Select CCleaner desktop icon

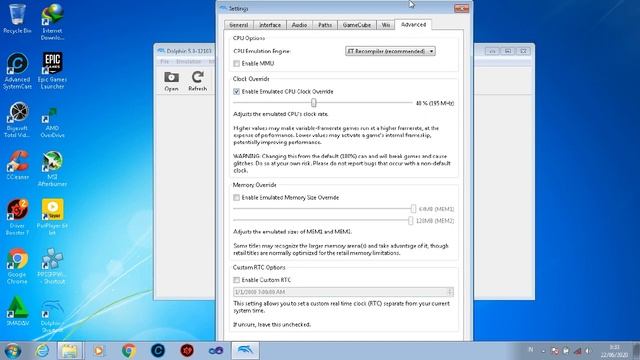17,165
